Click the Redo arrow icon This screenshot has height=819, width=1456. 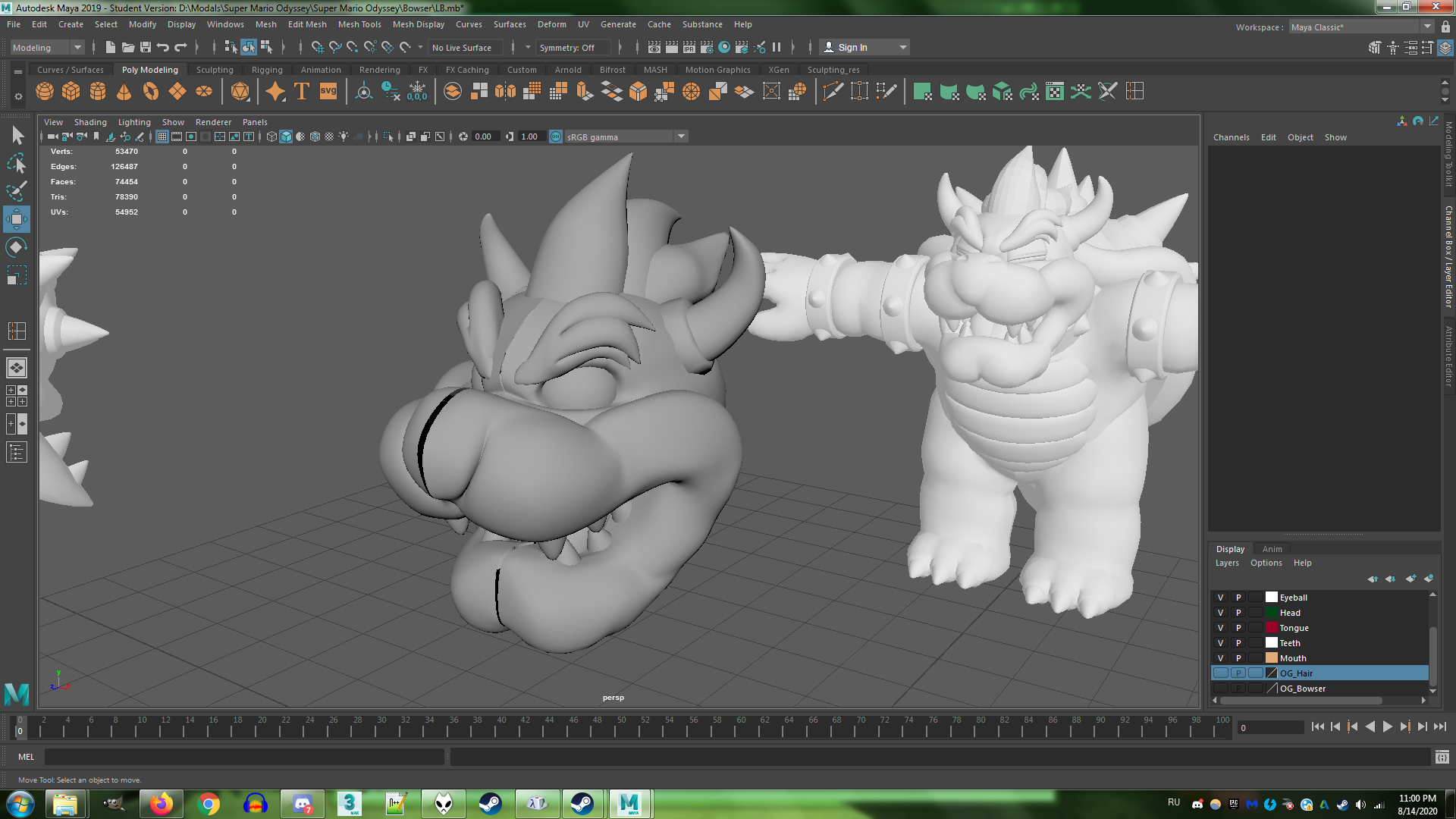[180, 47]
